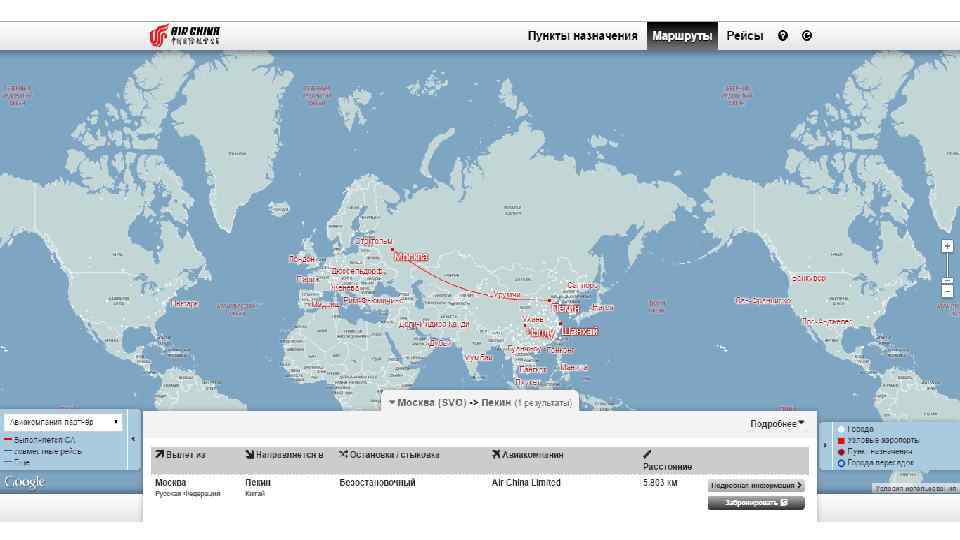Screen dimensions: 960x540
Task: Open the Авиакомпания партнёр dropdown
Action: pos(63,422)
